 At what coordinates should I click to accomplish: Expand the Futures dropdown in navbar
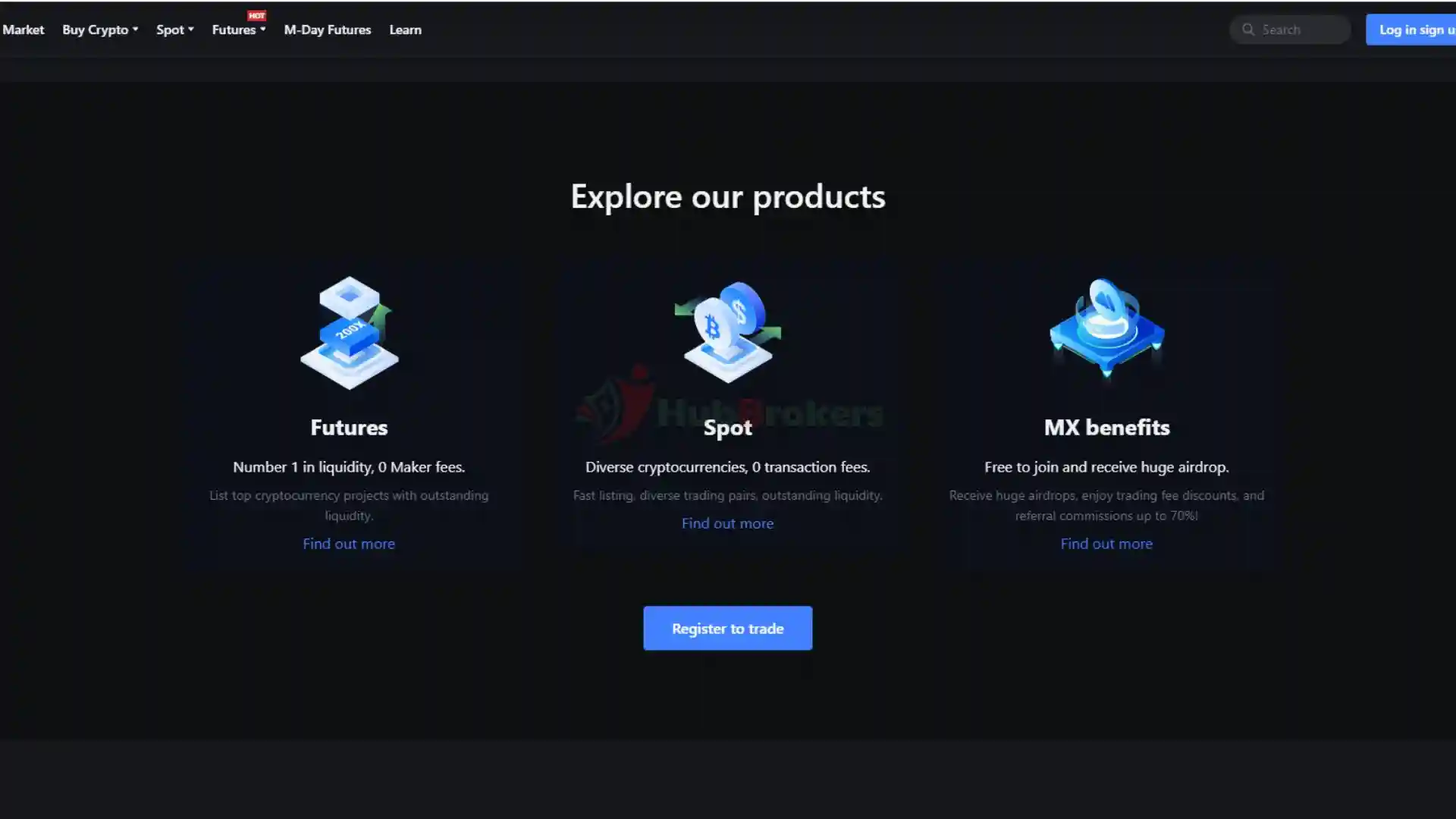tap(238, 30)
